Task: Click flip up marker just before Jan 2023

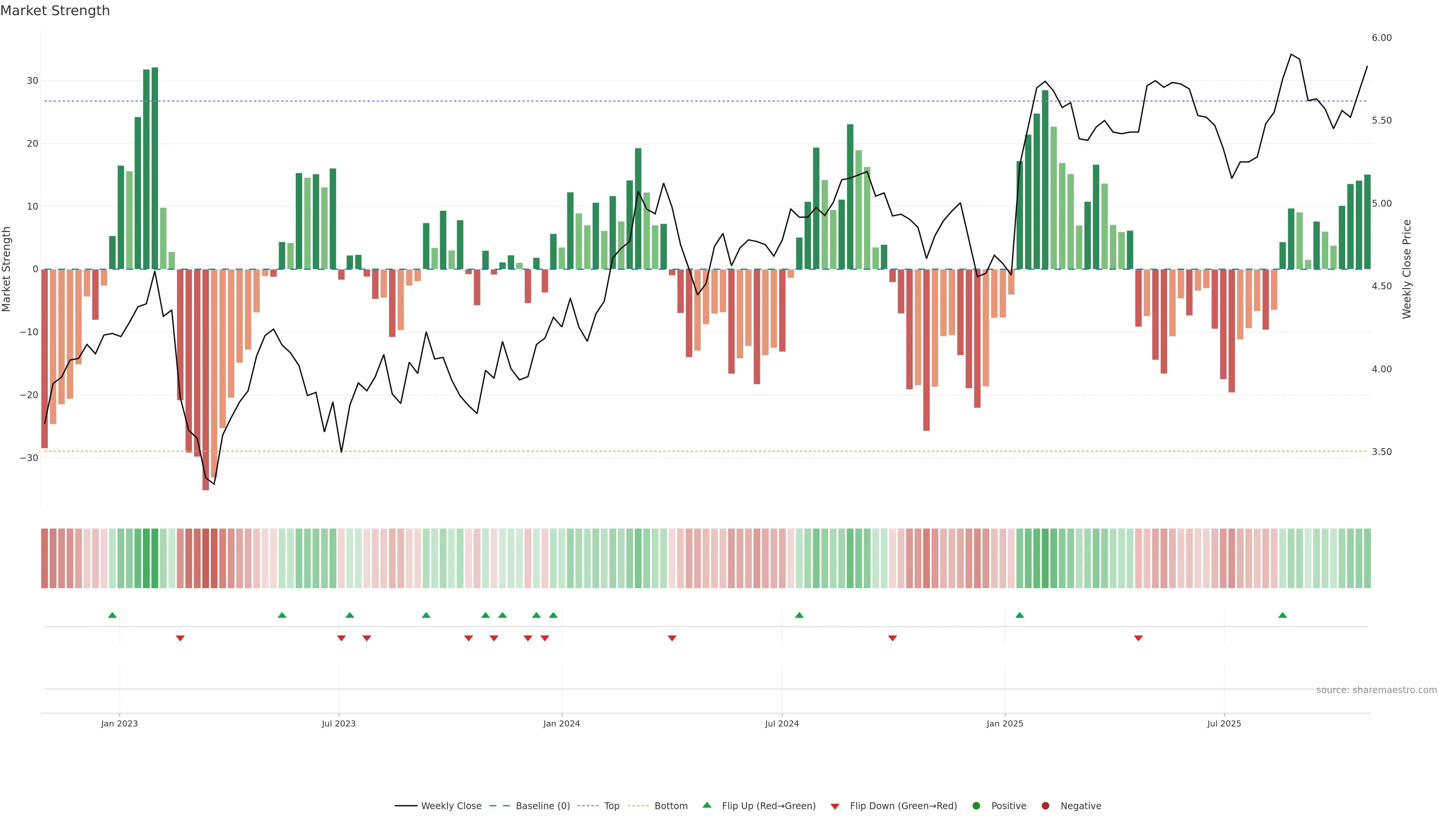Action: 113,615
